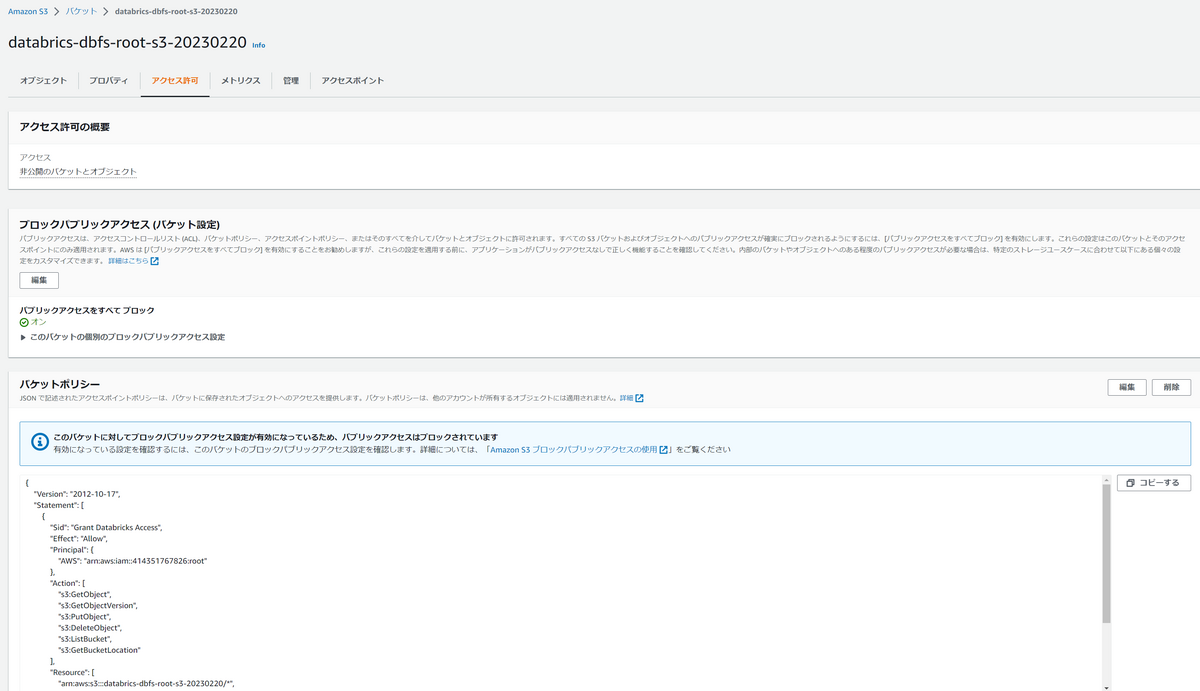Click the copy icon in コピーする button
Screen dimensions: 1200x691
tap(1130, 483)
